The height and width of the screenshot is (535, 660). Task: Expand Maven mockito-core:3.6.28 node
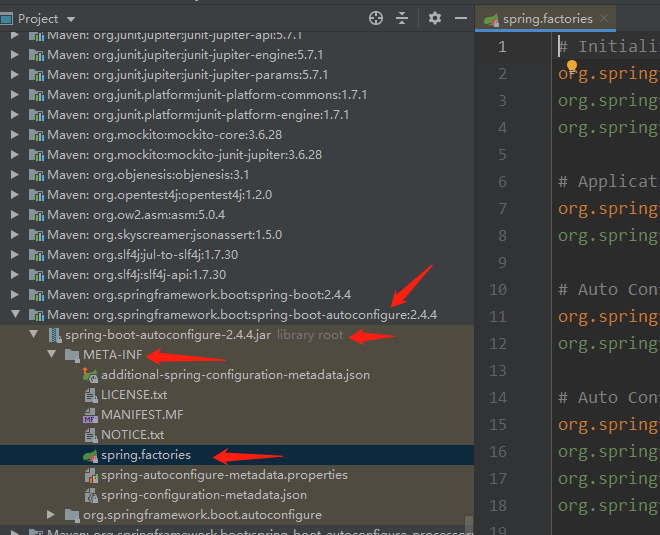pyautogui.click(x=14, y=134)
